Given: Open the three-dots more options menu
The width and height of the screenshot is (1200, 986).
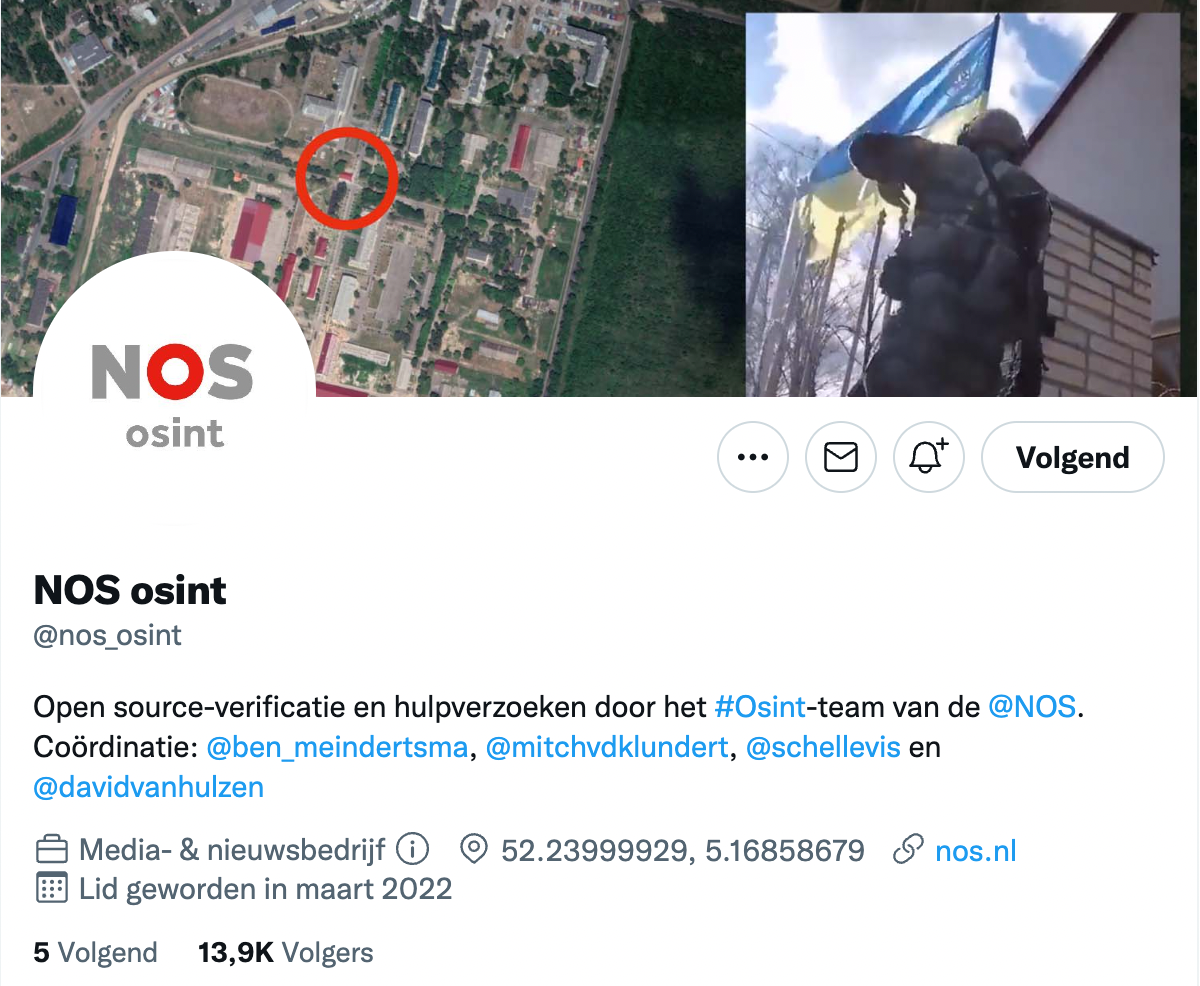Looking at the screenshot, I should pyautogui.click(x=753, y=457).
